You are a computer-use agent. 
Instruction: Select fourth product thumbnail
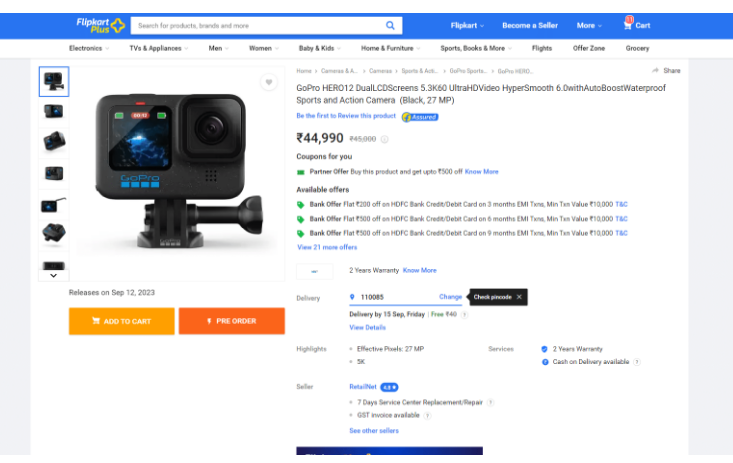pyautogui.click(x=54, y=174)
